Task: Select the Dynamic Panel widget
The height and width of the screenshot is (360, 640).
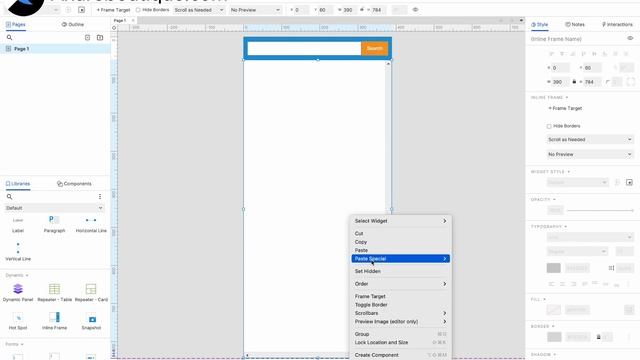Action: [18, 293]
